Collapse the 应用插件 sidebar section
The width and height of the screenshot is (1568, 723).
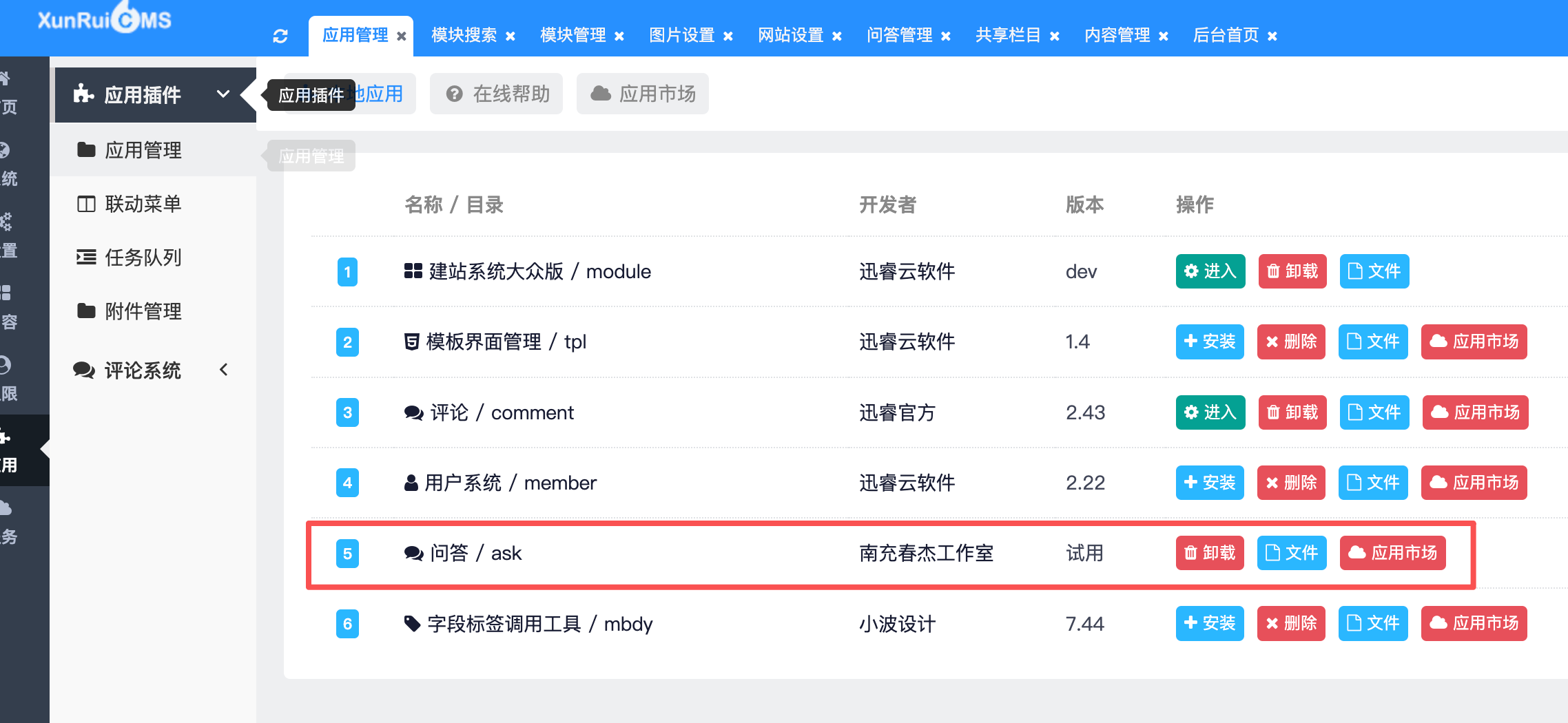pyautogui.click(x=223, y=94)
